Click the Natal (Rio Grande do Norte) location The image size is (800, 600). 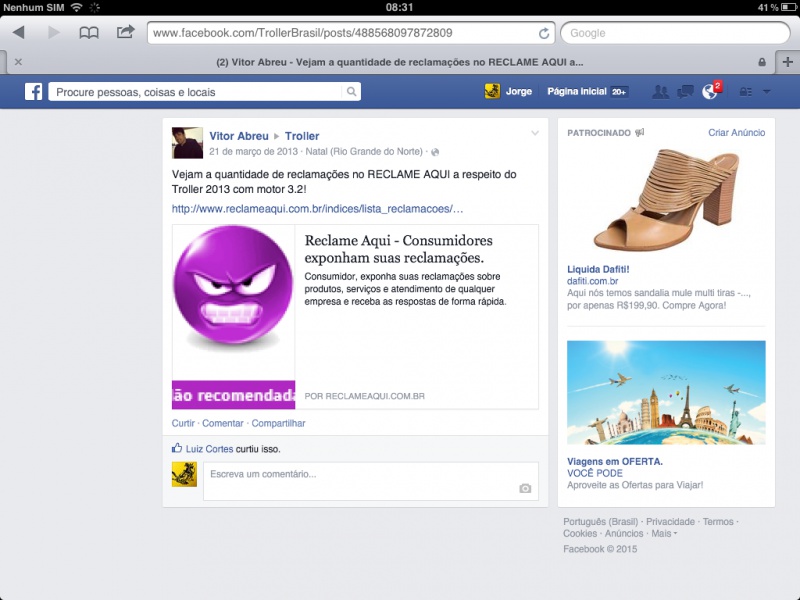coord(364,152)
